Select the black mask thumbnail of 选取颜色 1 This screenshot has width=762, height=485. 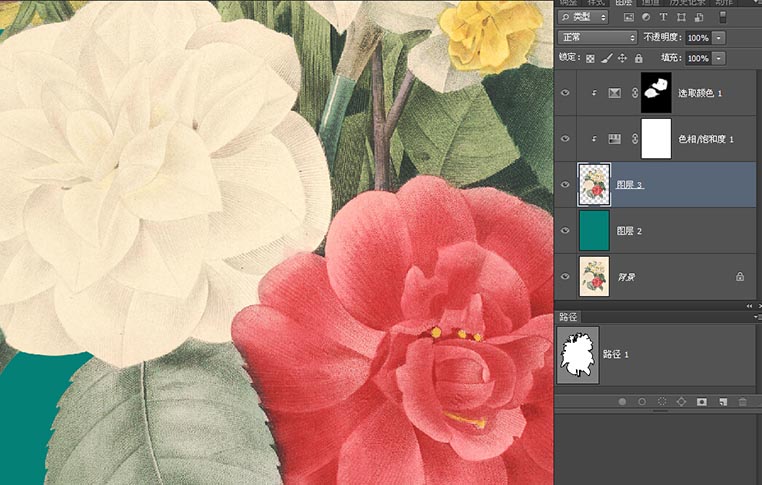click(656, 93)
